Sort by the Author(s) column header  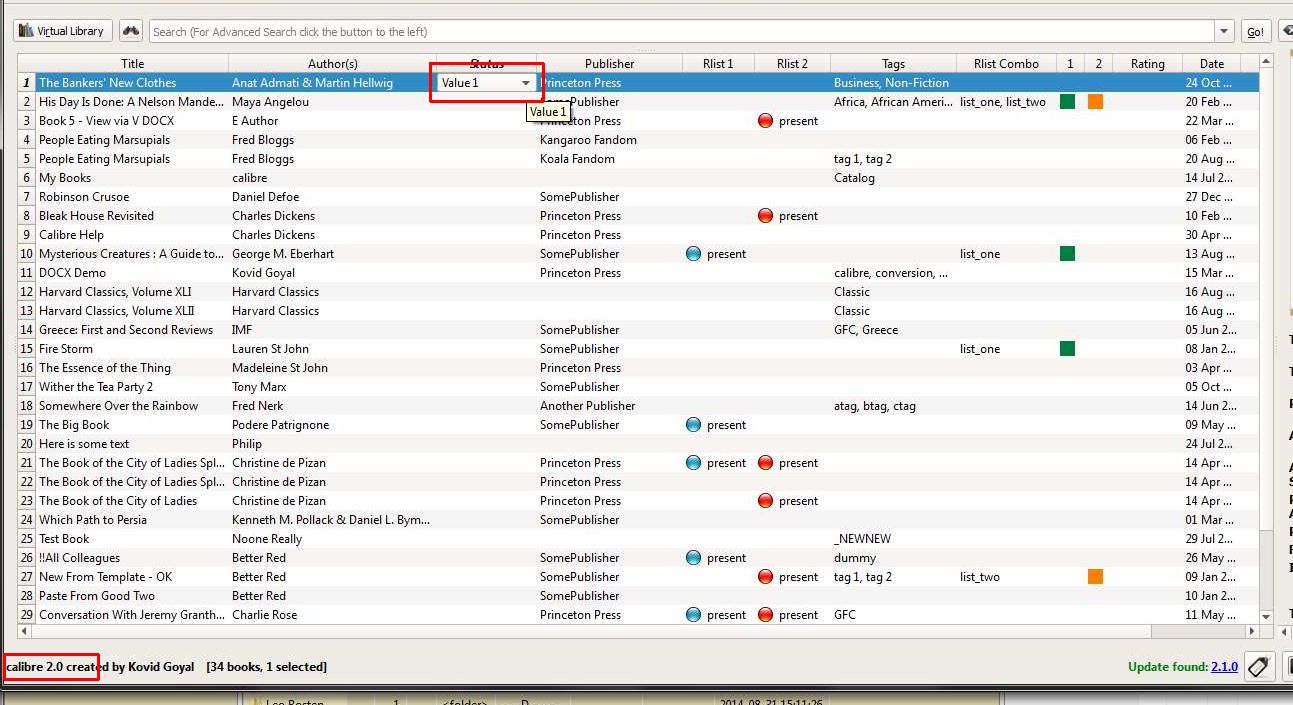tap(332, 64)
